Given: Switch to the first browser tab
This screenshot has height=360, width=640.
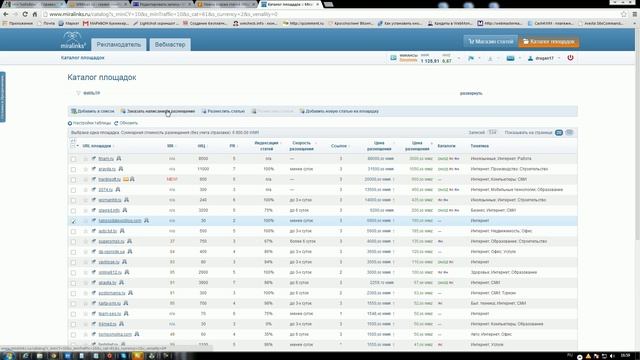Looking at the screenshot, I should coord(33,4).
